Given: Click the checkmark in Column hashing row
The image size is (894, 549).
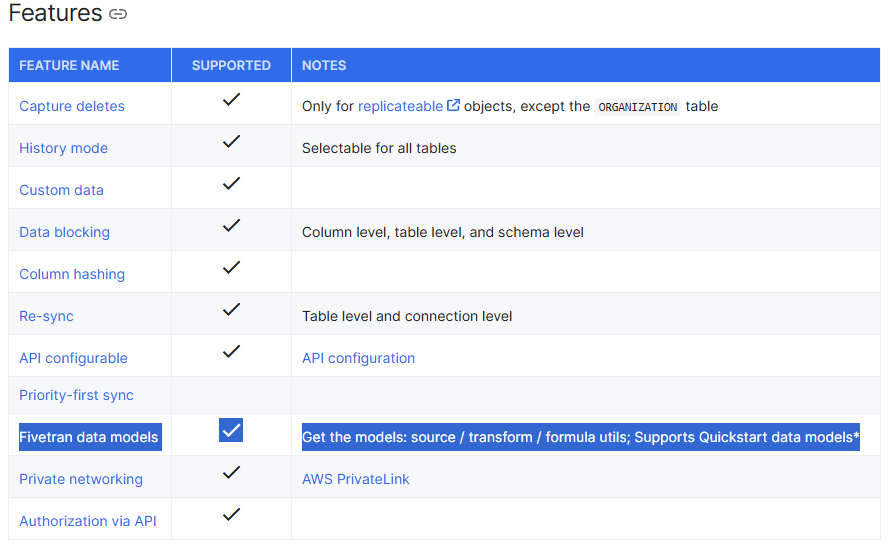Looking at the screenshot, I should click(231, 268).
